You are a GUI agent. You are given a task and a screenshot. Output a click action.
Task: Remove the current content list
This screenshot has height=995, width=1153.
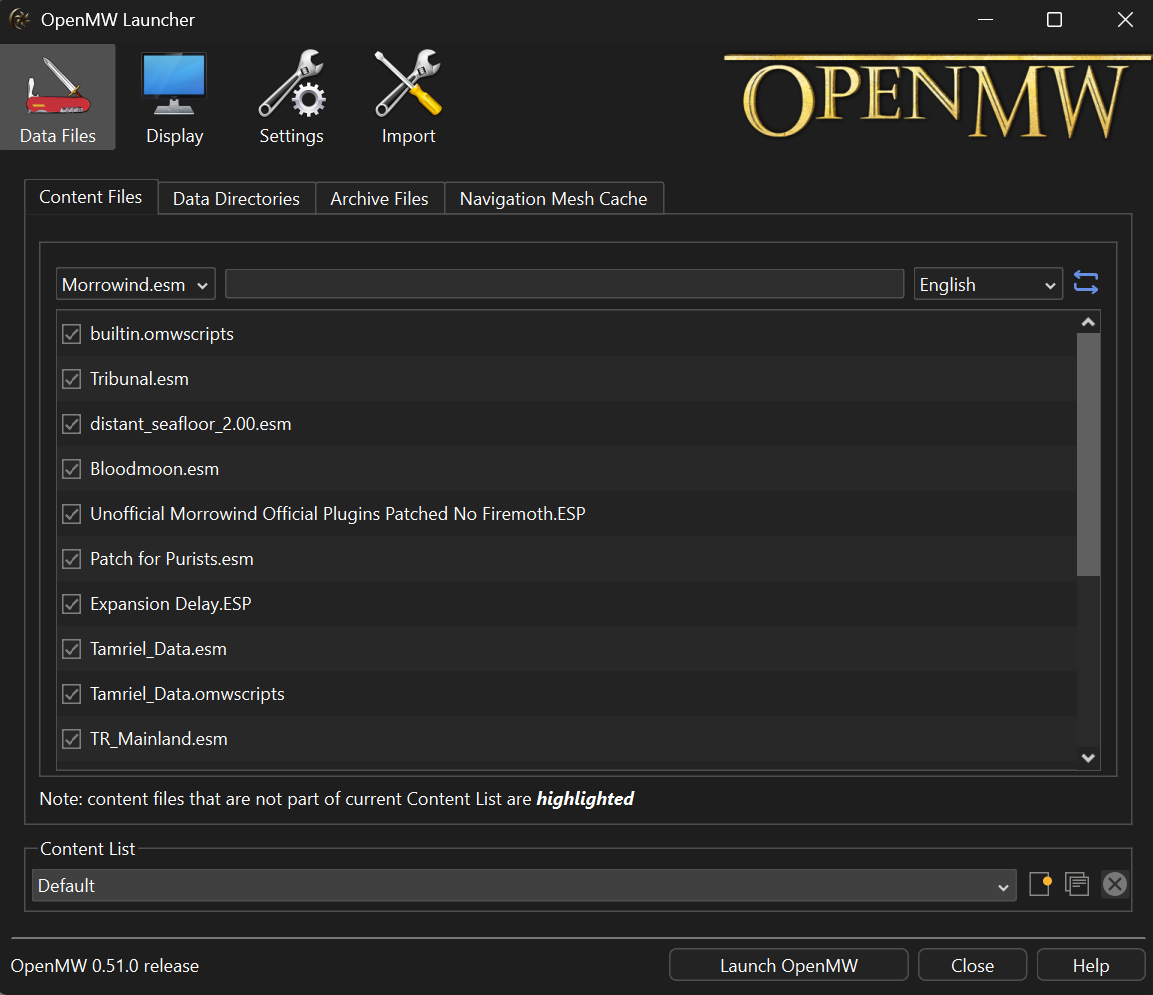(1115, 883)
